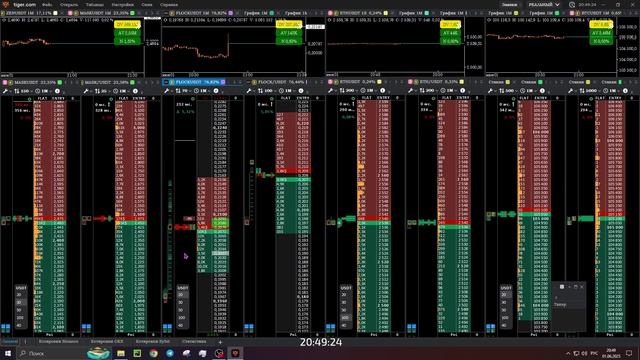
Task: Open the Файл menu
Action: [x=47, y=4]
